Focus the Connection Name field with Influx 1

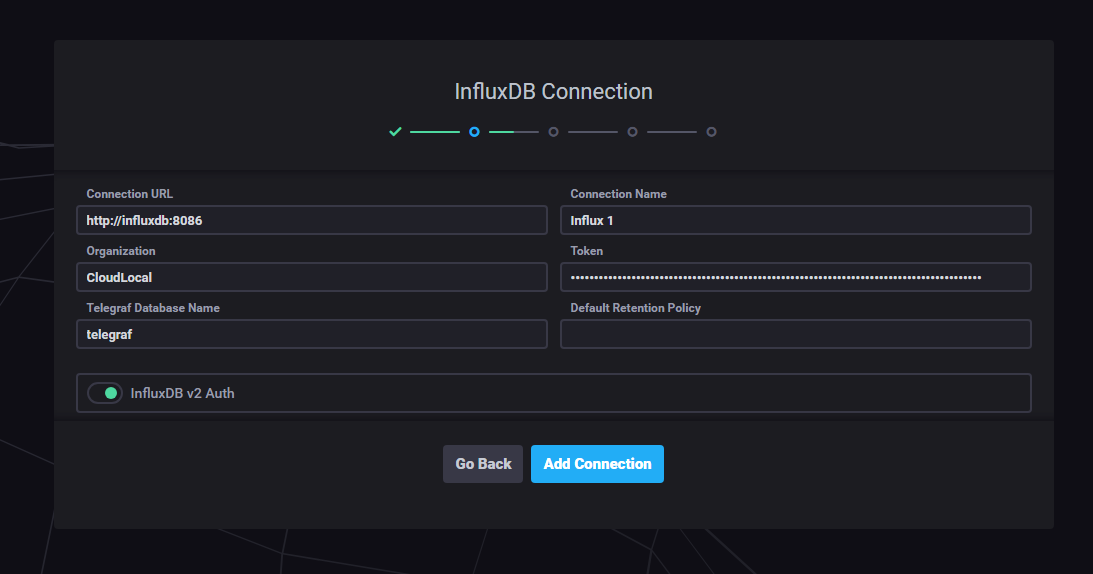tap(795, 220)
